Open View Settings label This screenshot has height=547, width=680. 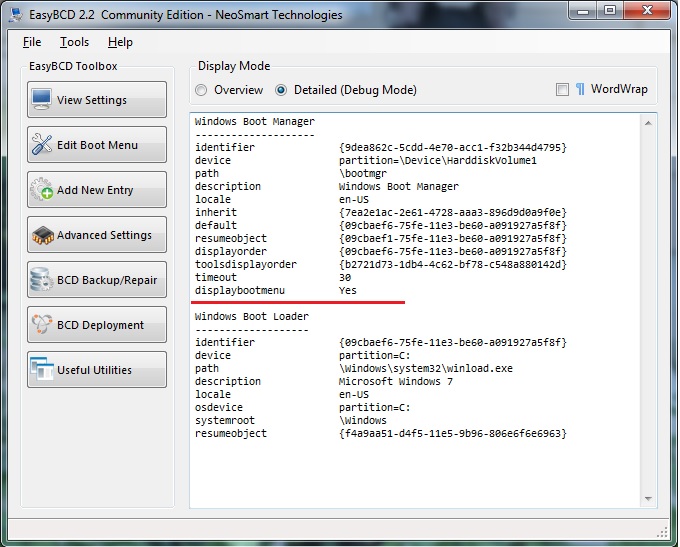tap(92, 100)
